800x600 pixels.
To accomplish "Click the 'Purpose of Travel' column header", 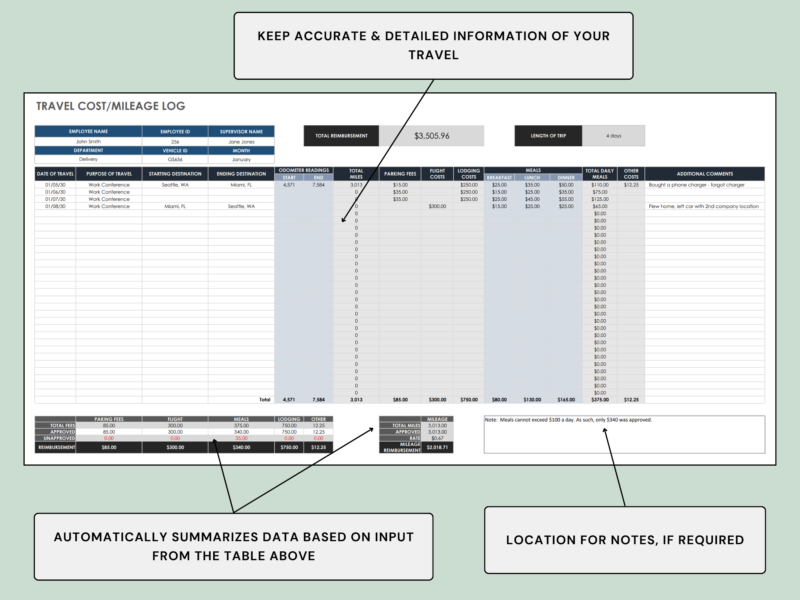I will tap(109, 174).
